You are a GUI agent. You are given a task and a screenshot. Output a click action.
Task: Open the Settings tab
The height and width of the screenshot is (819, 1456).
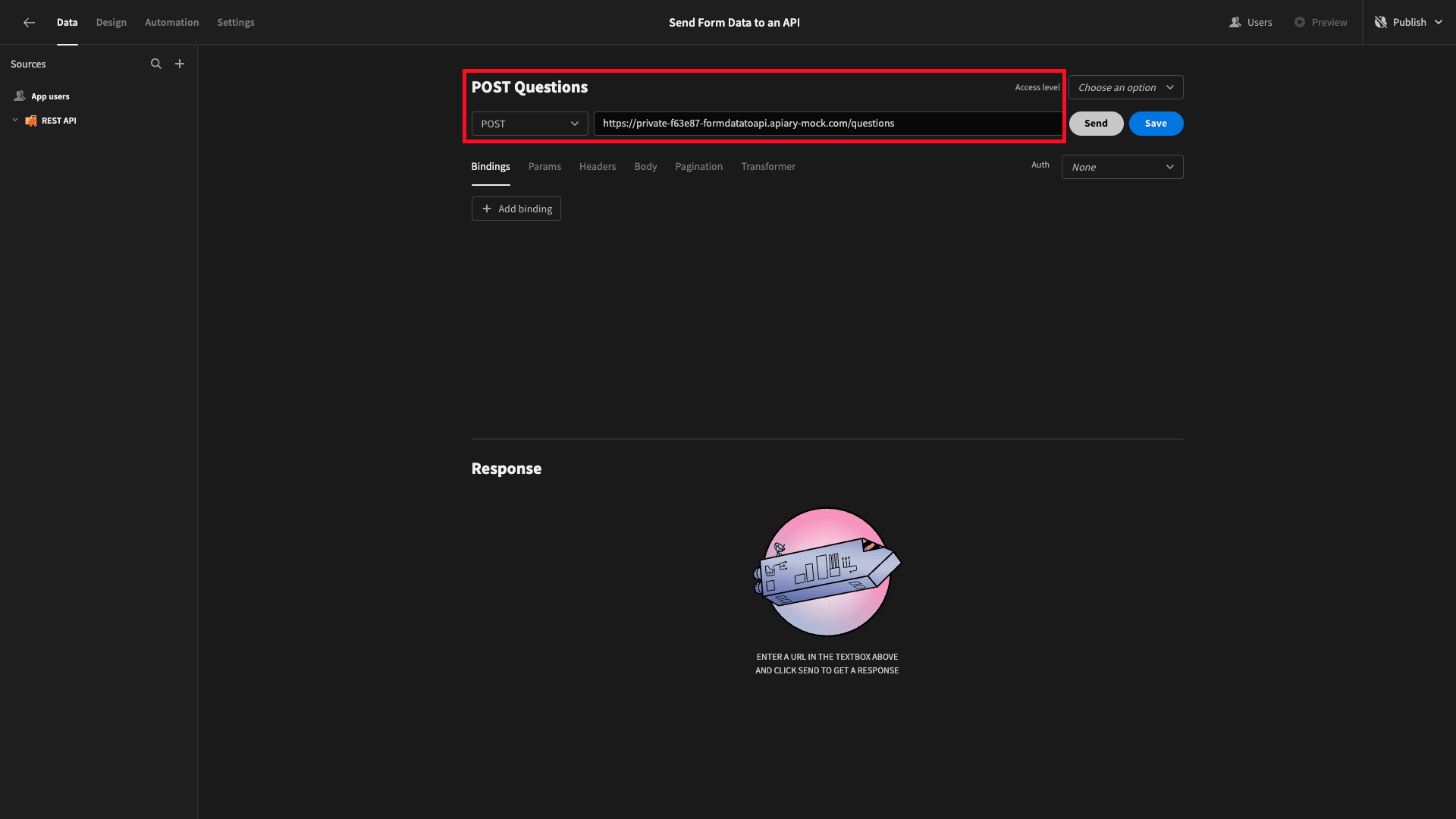(236, 23)
